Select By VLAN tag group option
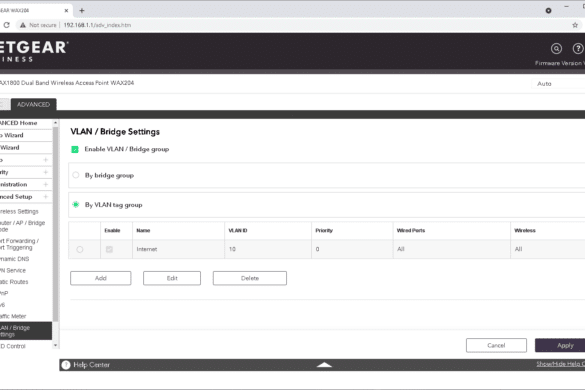 [76, 205]
